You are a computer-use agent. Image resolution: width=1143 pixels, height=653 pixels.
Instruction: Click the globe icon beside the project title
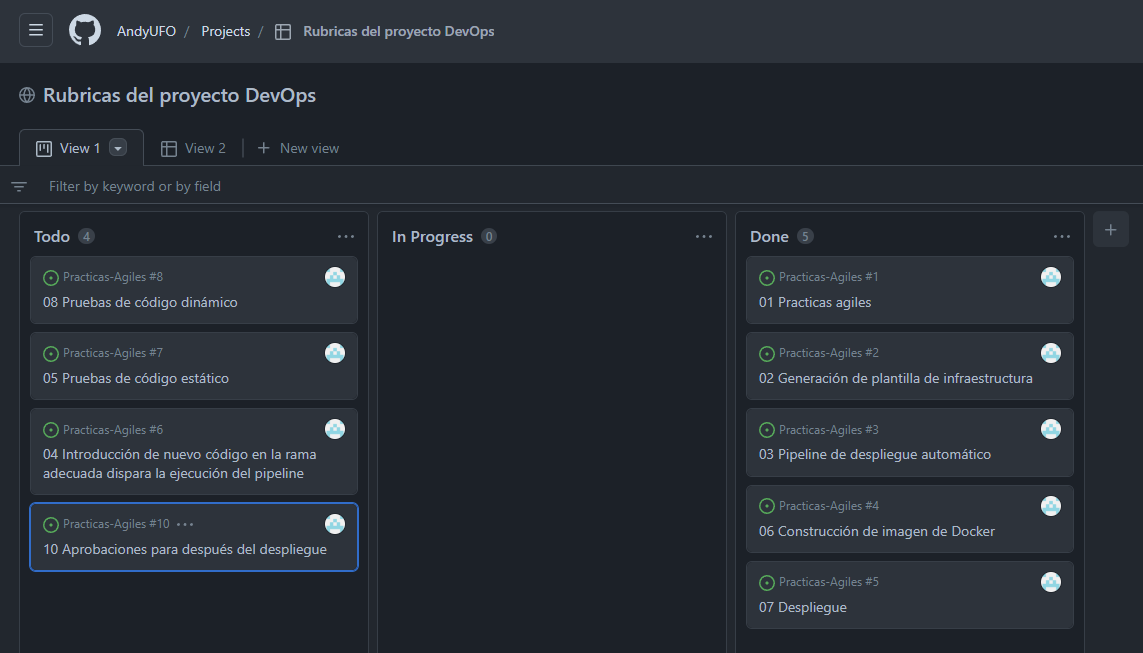25,95
